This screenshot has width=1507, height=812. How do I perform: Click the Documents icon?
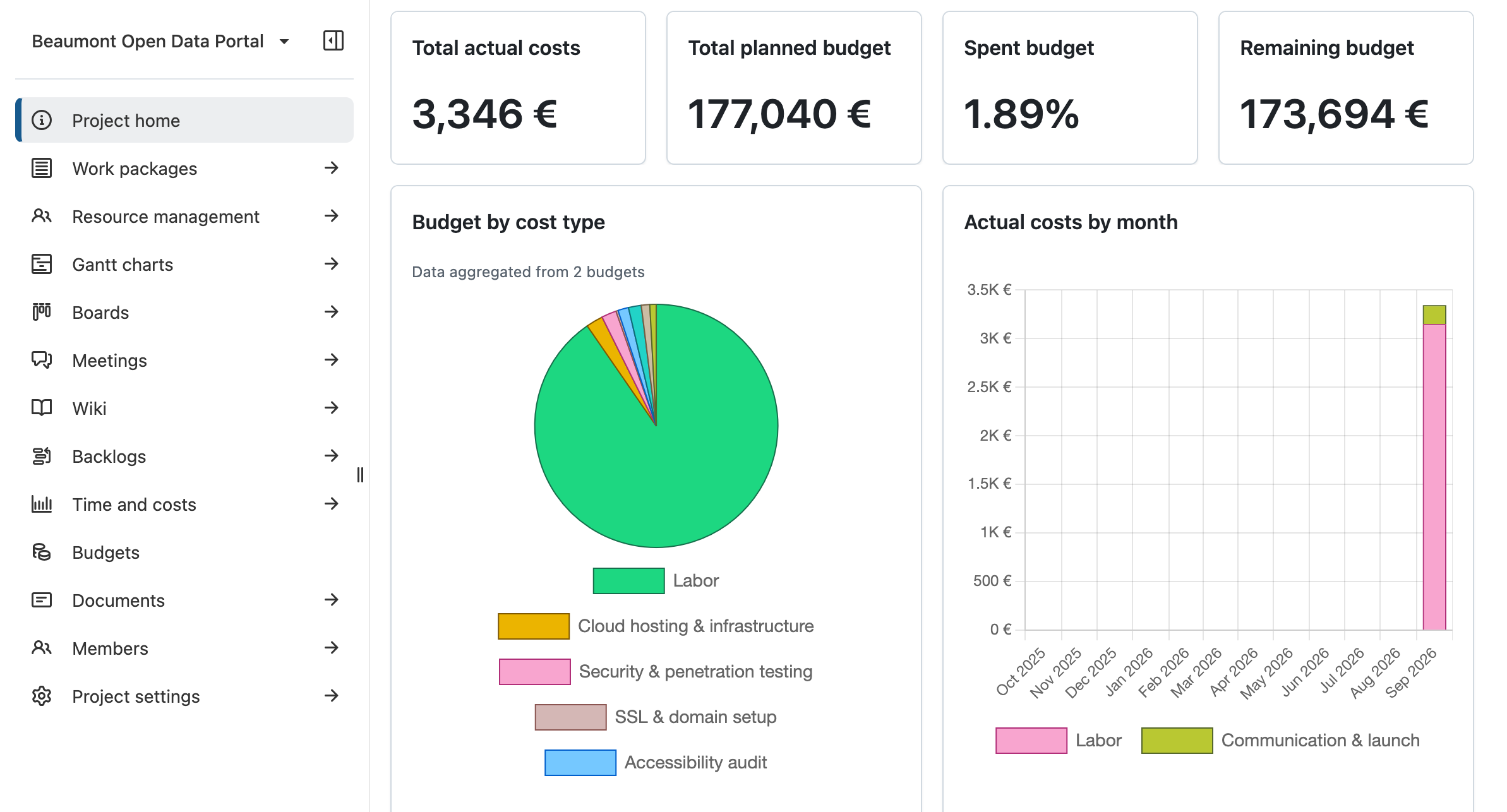(42, 600)
